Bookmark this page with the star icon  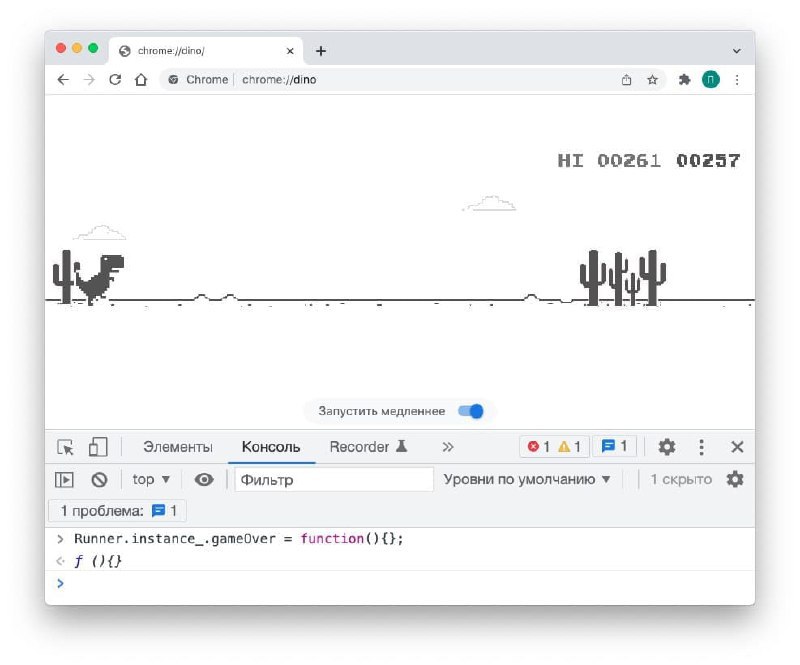point(653,80)
